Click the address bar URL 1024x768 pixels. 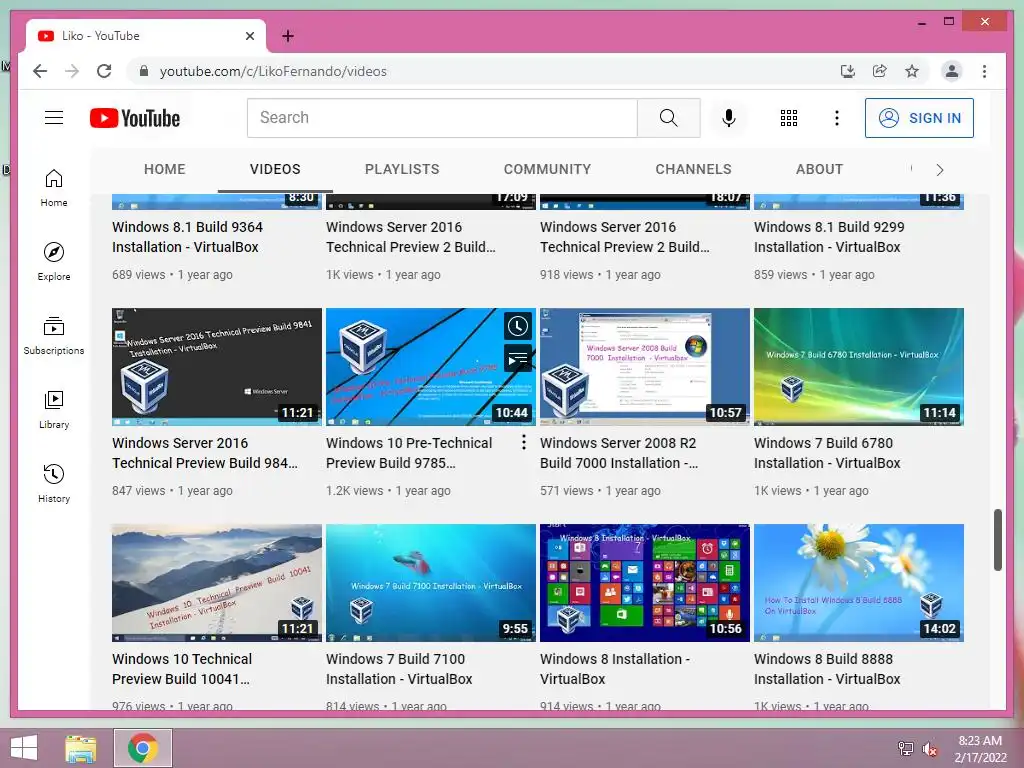coord(273,71)
